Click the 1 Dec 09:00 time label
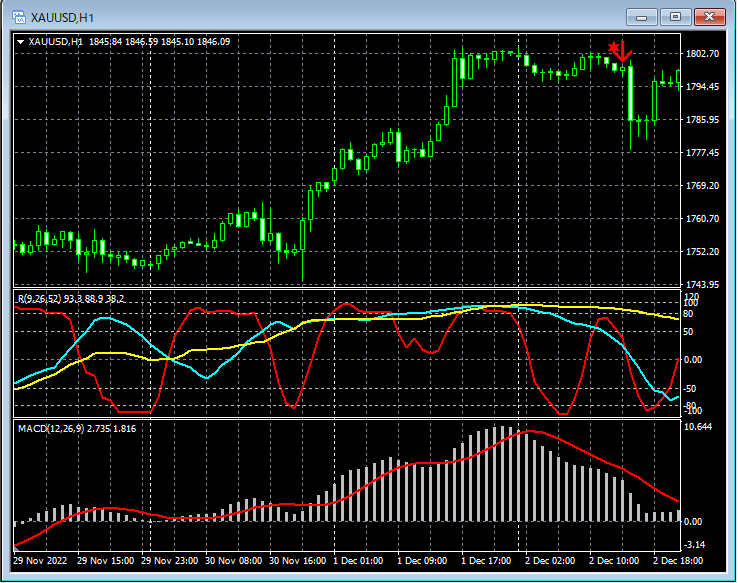This screenshot has height=583, width=738. coord(422,561)
